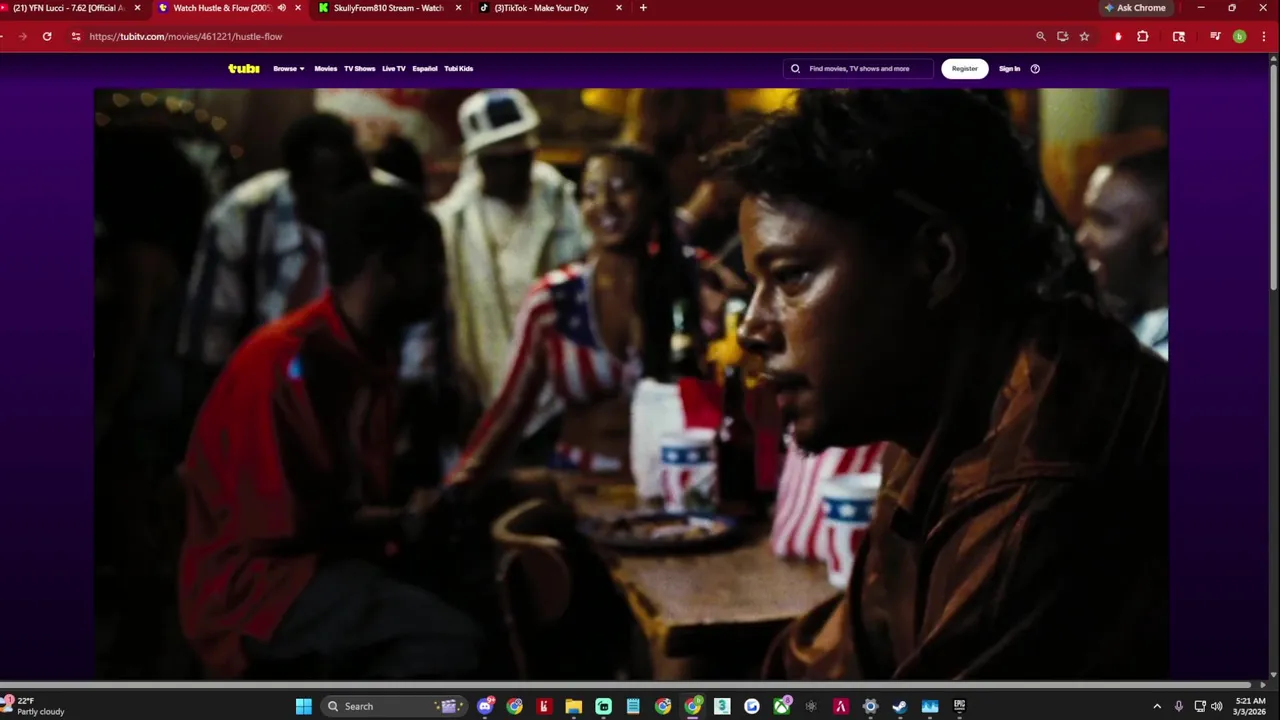Screen dimensions: 1280x720
Task: Reload the current page
Action: pos(47,36)
